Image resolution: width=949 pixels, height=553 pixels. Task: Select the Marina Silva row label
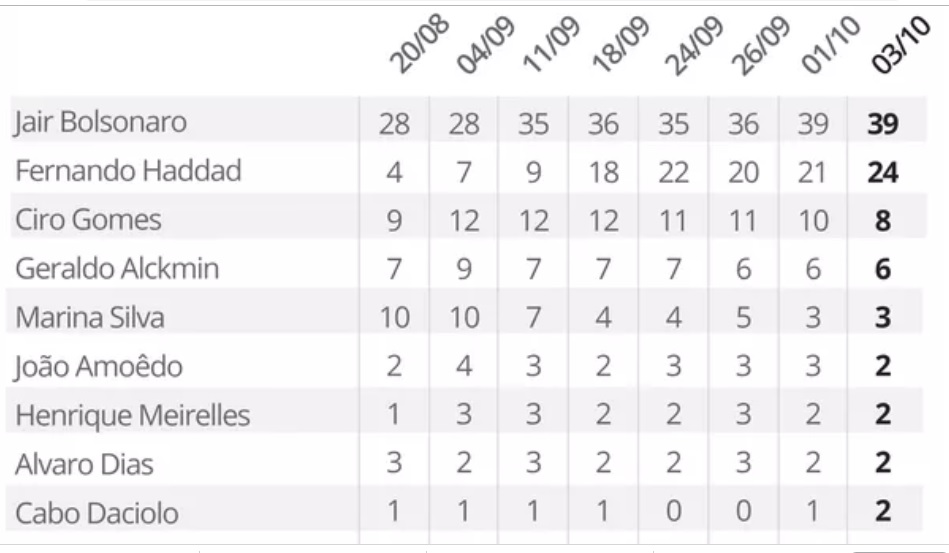coord(90,317)
